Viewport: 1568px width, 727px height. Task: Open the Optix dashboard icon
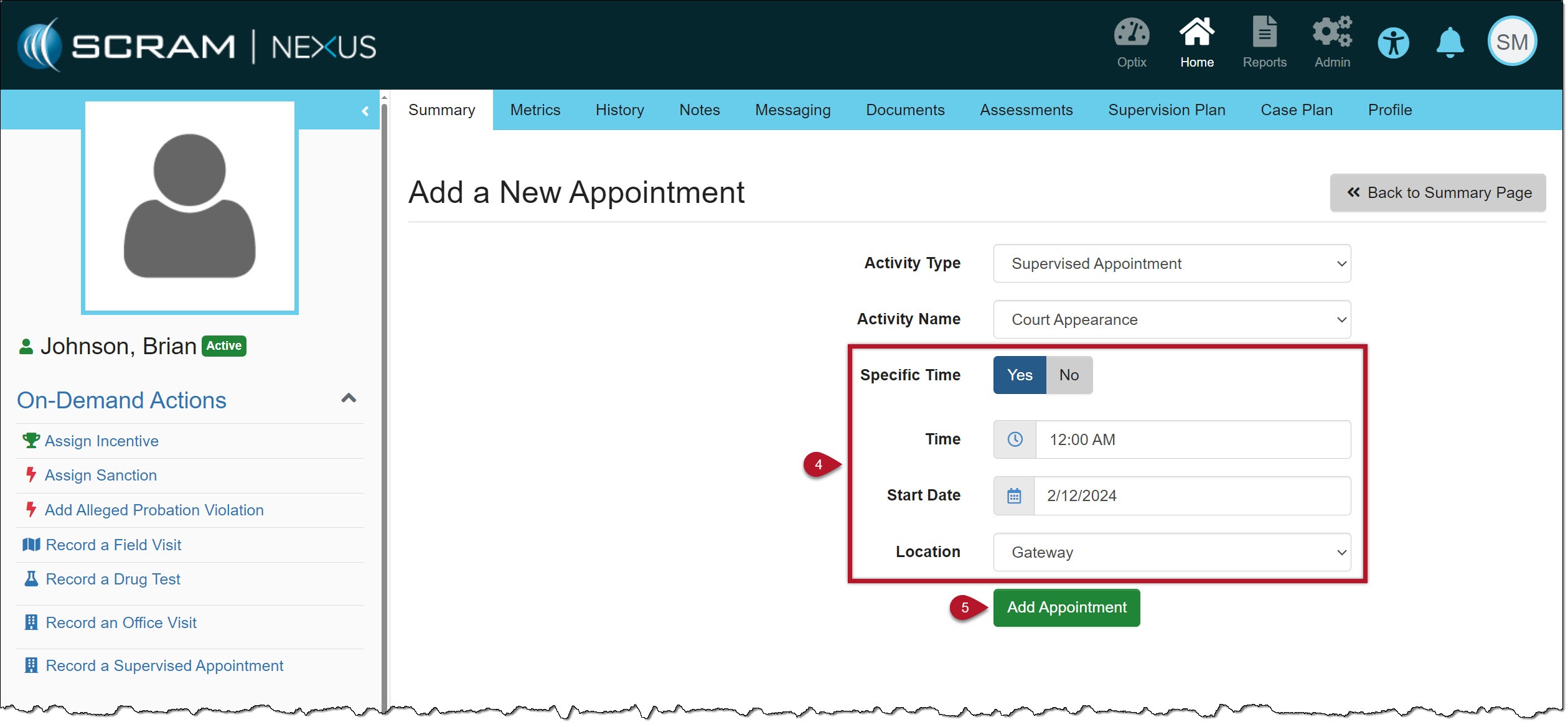(x=1130, y=34)
